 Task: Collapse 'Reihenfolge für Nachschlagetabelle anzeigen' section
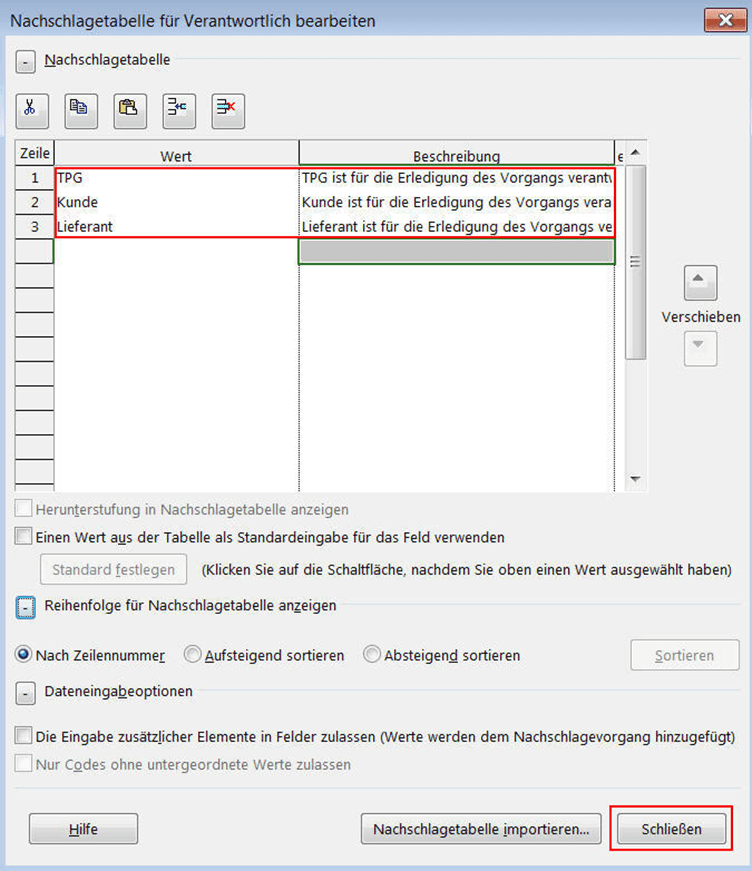24,606
